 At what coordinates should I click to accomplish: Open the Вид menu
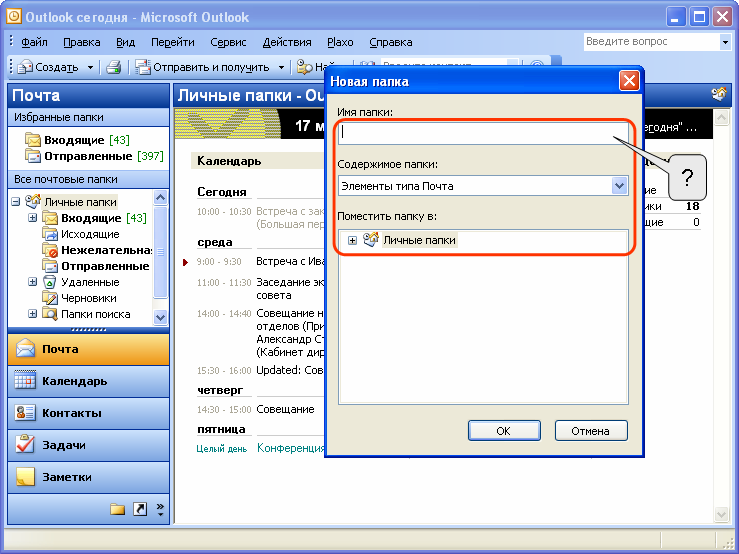coord(125,42)
